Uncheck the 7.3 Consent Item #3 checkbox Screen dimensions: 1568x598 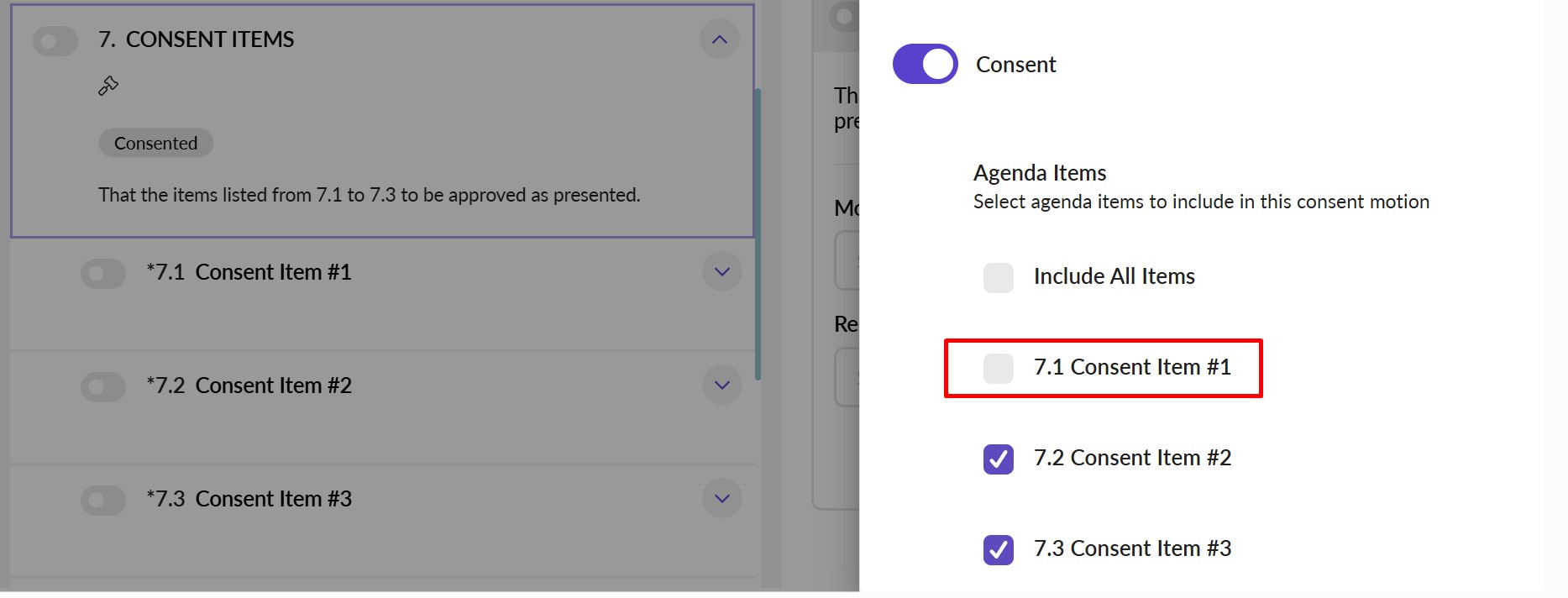999,549
